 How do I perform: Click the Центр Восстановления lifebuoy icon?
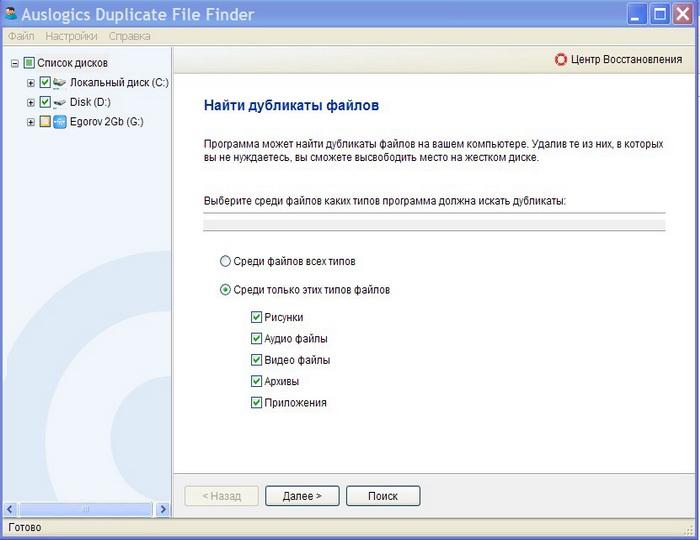tap(561, 59)
